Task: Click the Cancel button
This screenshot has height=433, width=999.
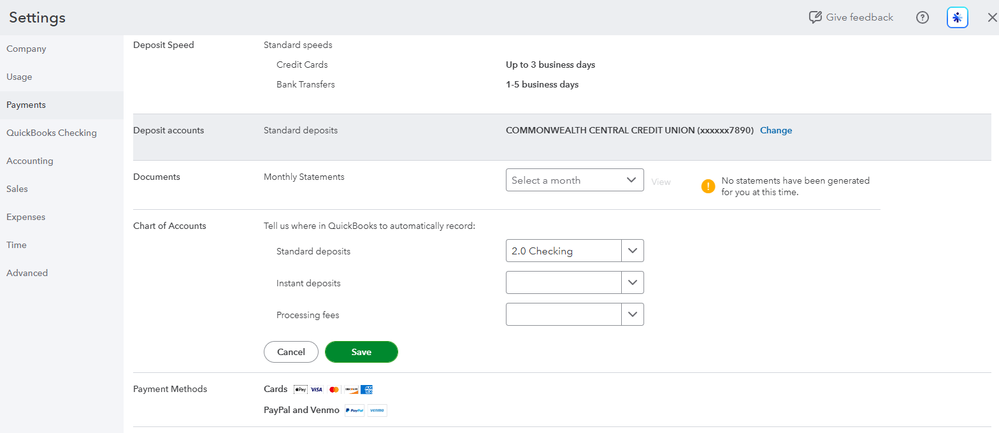Action: (291, 352)
